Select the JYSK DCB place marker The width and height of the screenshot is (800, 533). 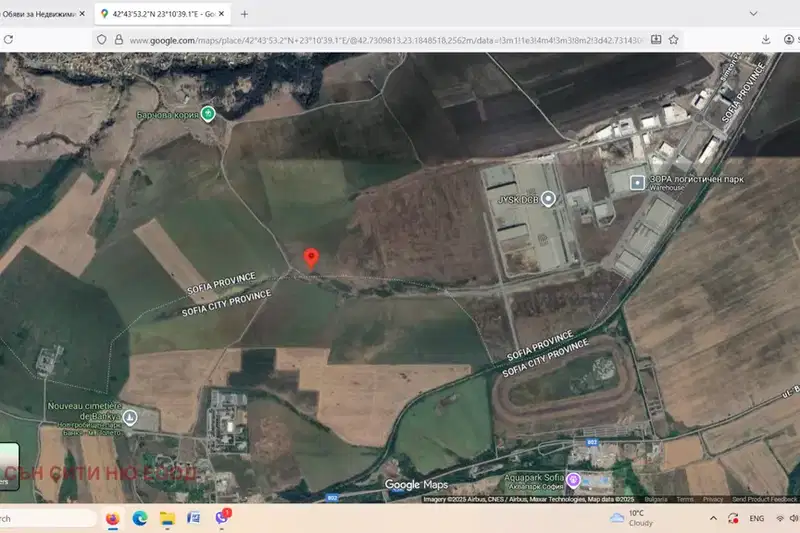(x=548, y=198)
